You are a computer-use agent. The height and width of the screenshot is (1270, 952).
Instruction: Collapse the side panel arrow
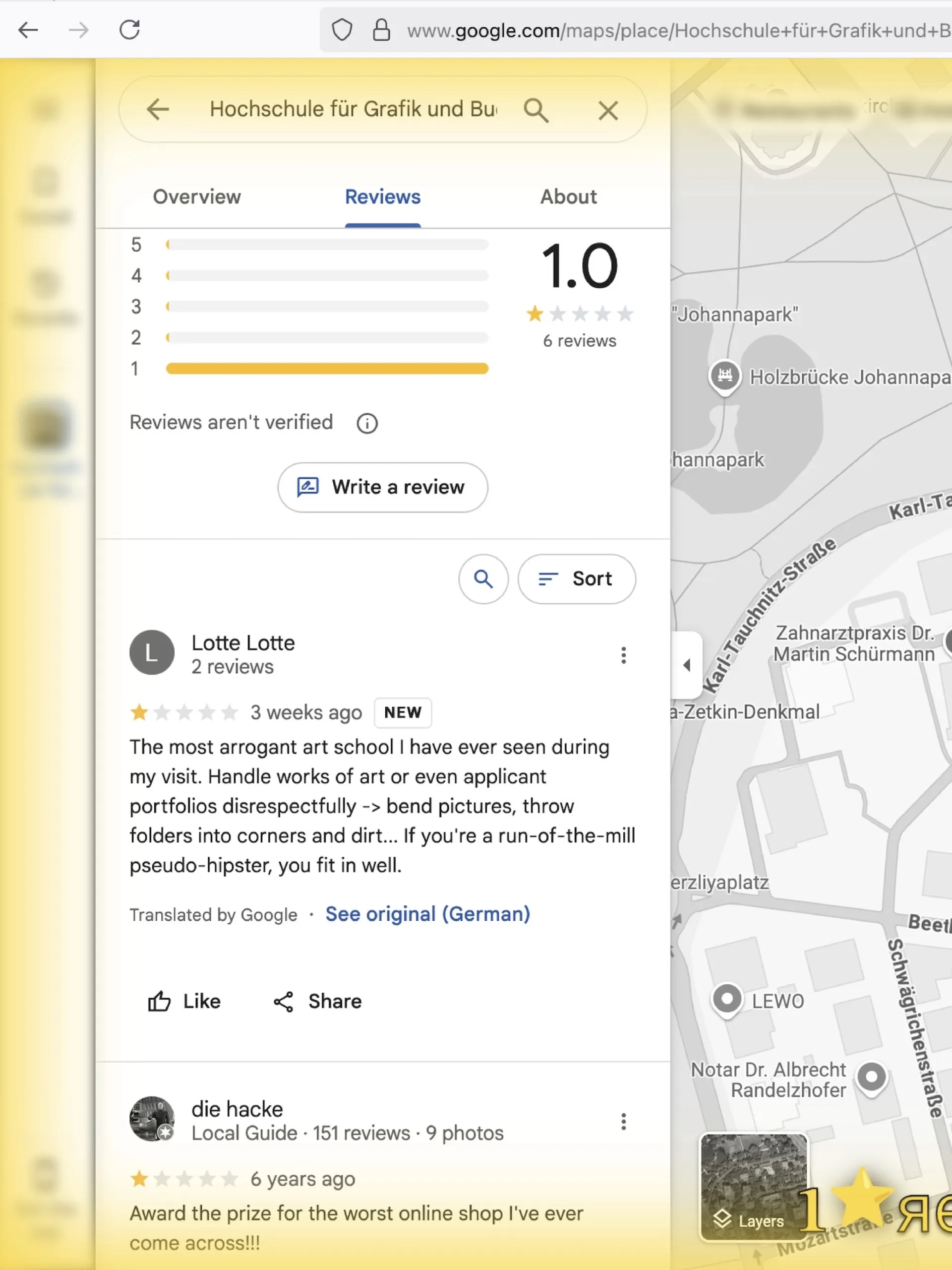pos(686,665)
